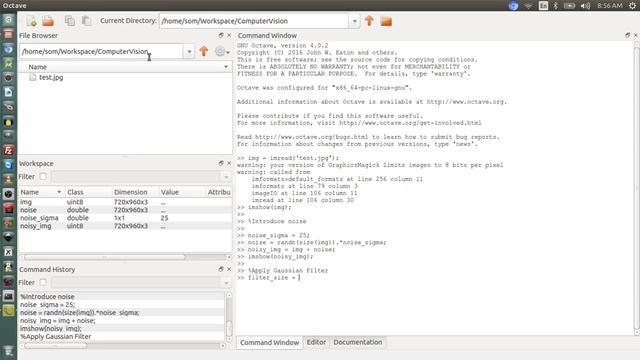640x360 pixels.
Task: Click the filter_size prompt line in Command Window
Action: [x=269, y=278]
